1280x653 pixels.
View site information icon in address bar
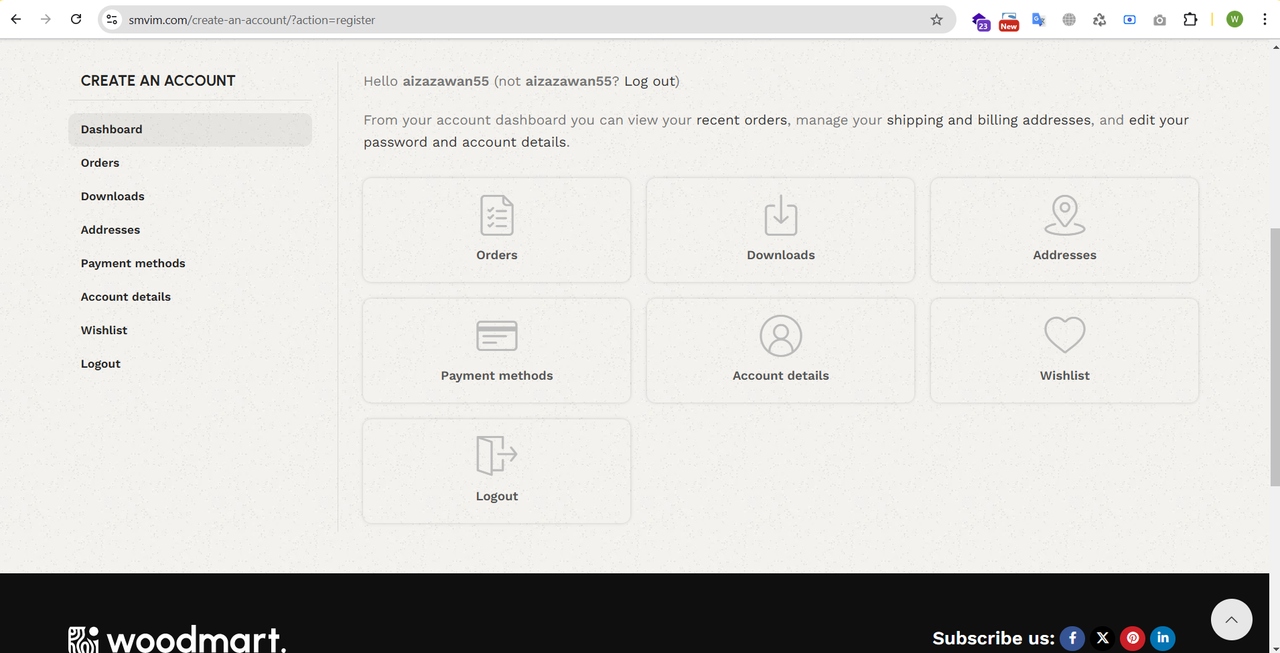coord(112,19)
